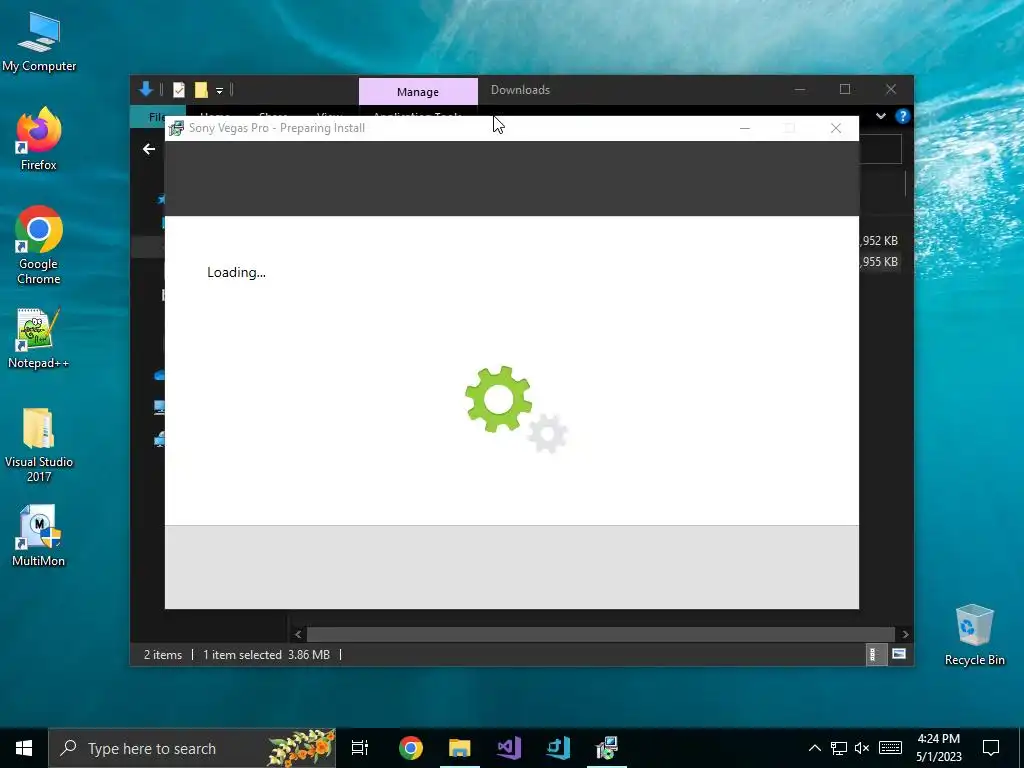Image resolution: width=1024 pixels, height=768 pixels.
Task: Open Explorer Help question mark
Action: point(903,116)
